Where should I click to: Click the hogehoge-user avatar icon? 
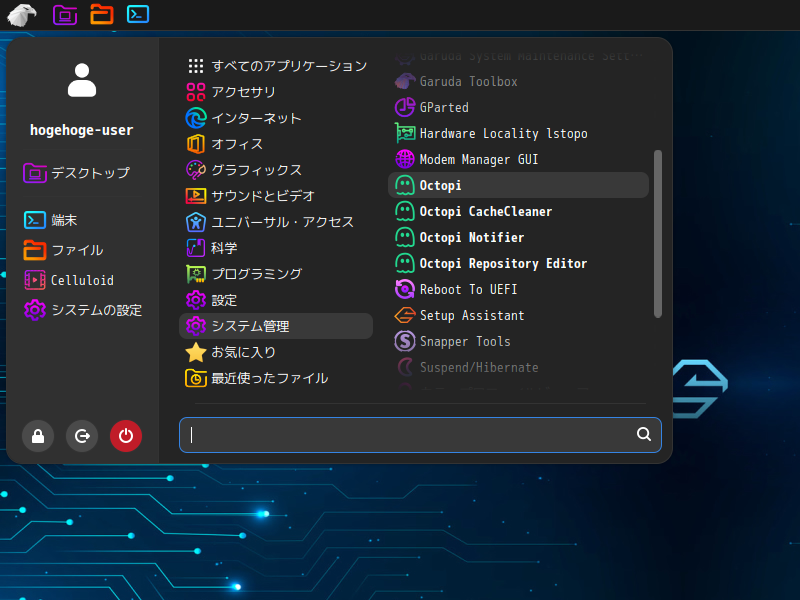point(82,80)
